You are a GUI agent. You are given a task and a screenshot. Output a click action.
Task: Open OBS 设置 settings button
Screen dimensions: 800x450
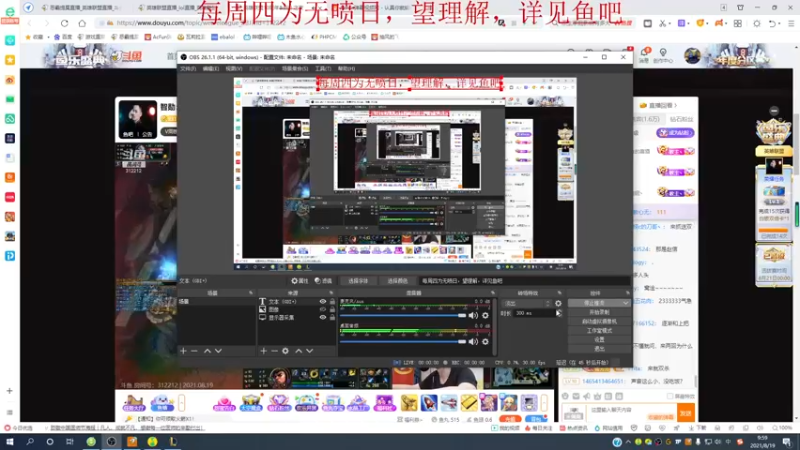tap(599, 340)
